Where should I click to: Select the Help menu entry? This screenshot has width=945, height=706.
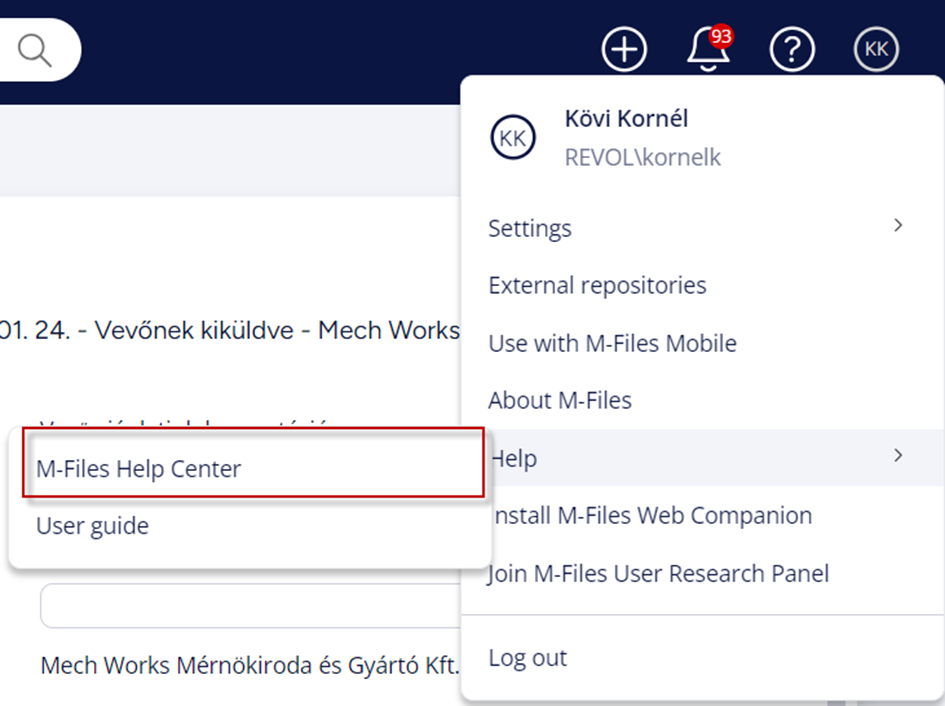(x=703, y=458)
